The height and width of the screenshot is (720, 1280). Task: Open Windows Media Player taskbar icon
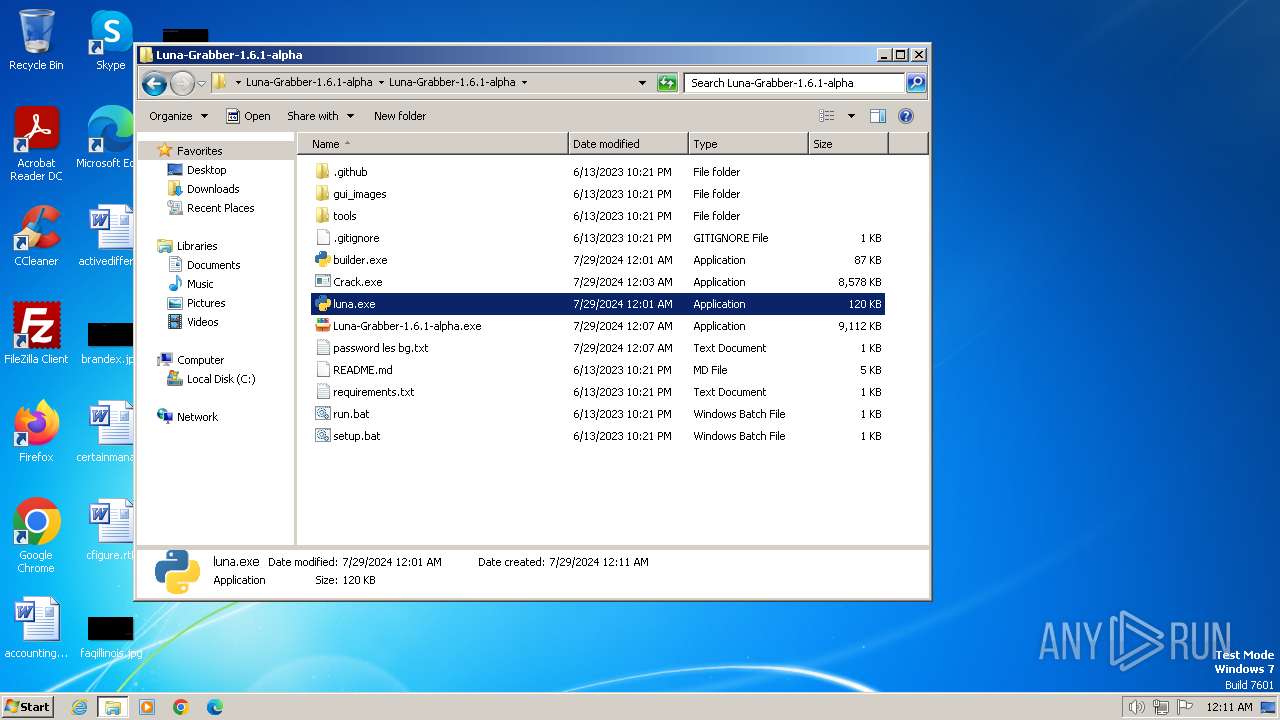pos(147,707)
